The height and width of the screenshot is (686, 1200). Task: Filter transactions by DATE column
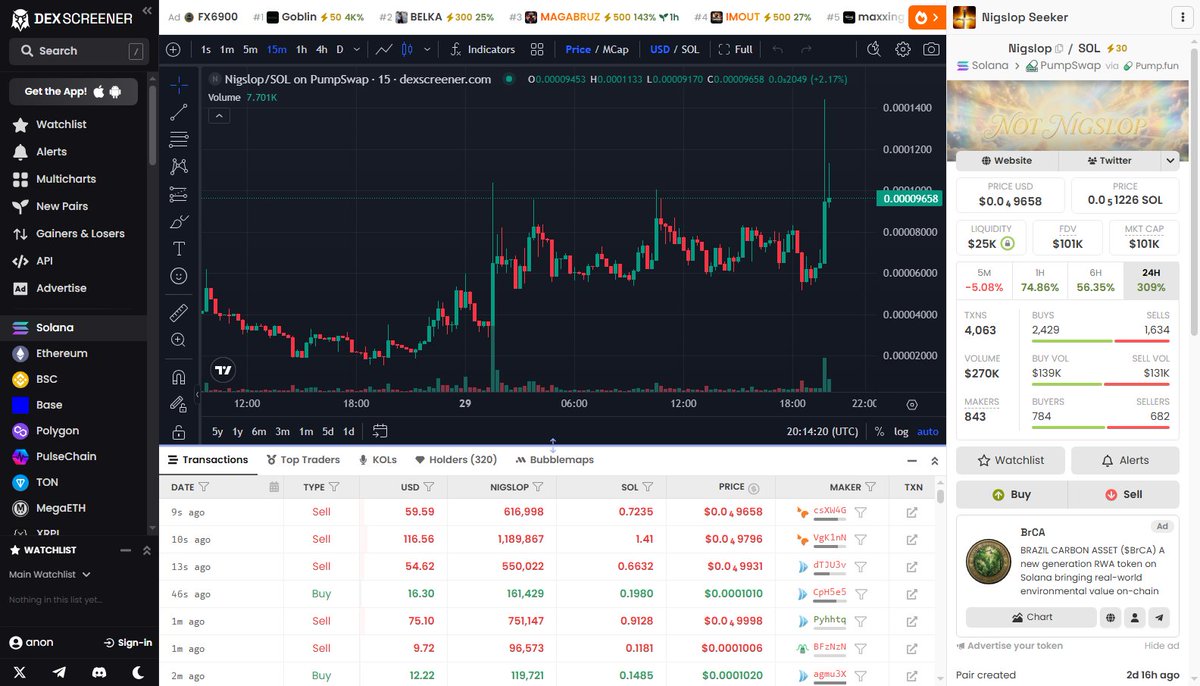(204, 487)
